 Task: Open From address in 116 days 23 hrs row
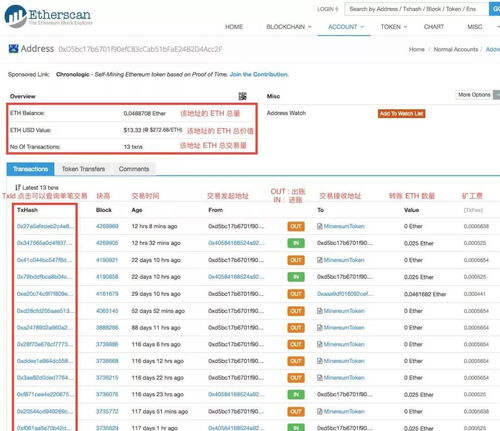[236, 394]
